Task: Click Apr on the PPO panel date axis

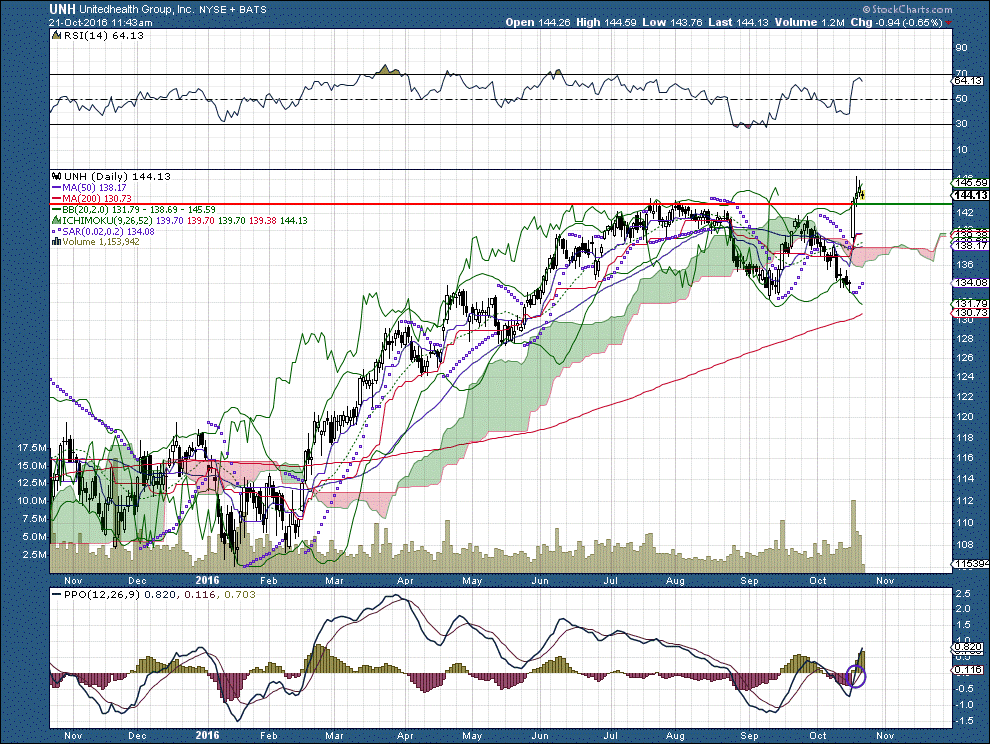Action: click(x=405, y=736)
